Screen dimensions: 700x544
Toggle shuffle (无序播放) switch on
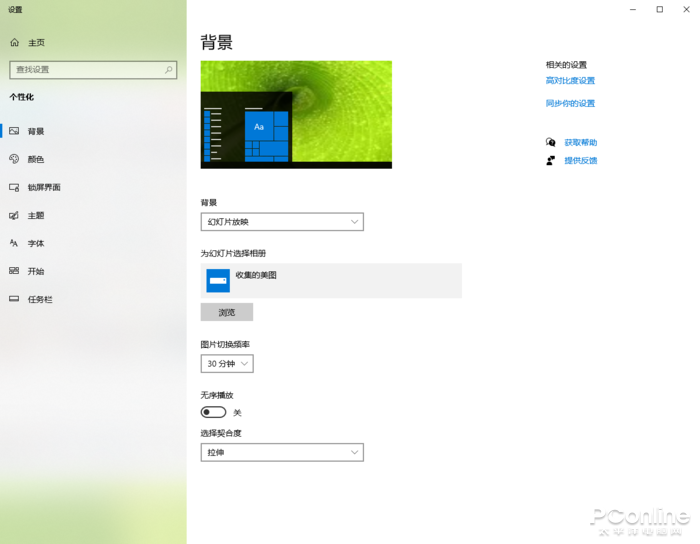(213, 412)
